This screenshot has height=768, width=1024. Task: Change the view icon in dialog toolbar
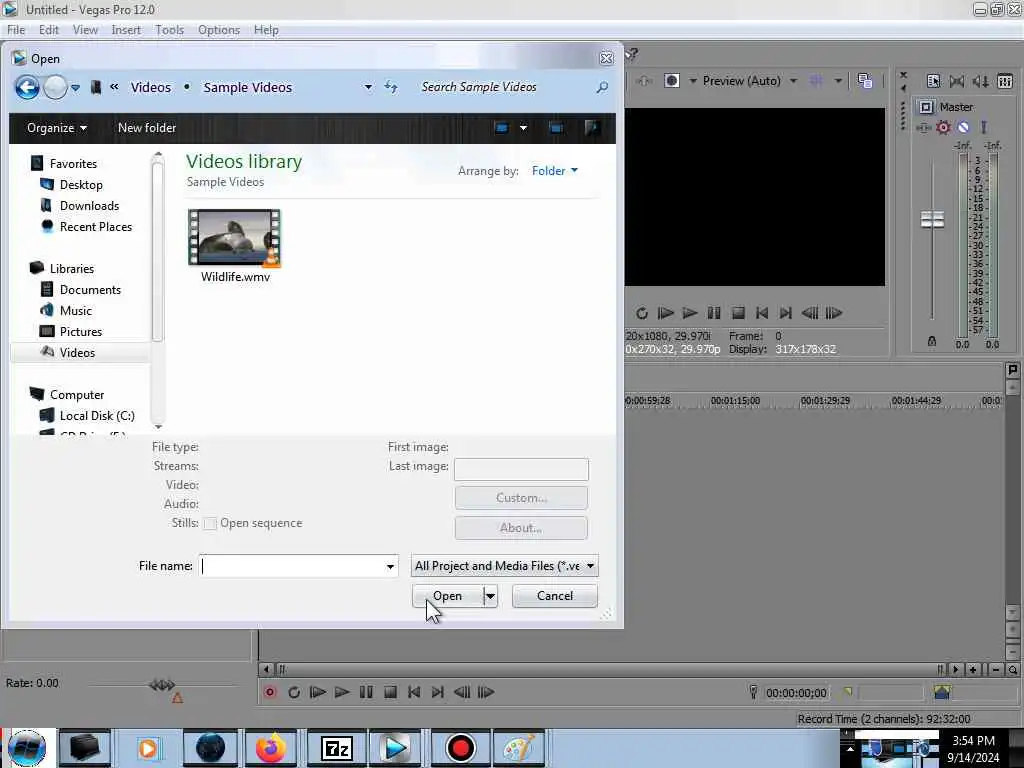click(502, 128)
